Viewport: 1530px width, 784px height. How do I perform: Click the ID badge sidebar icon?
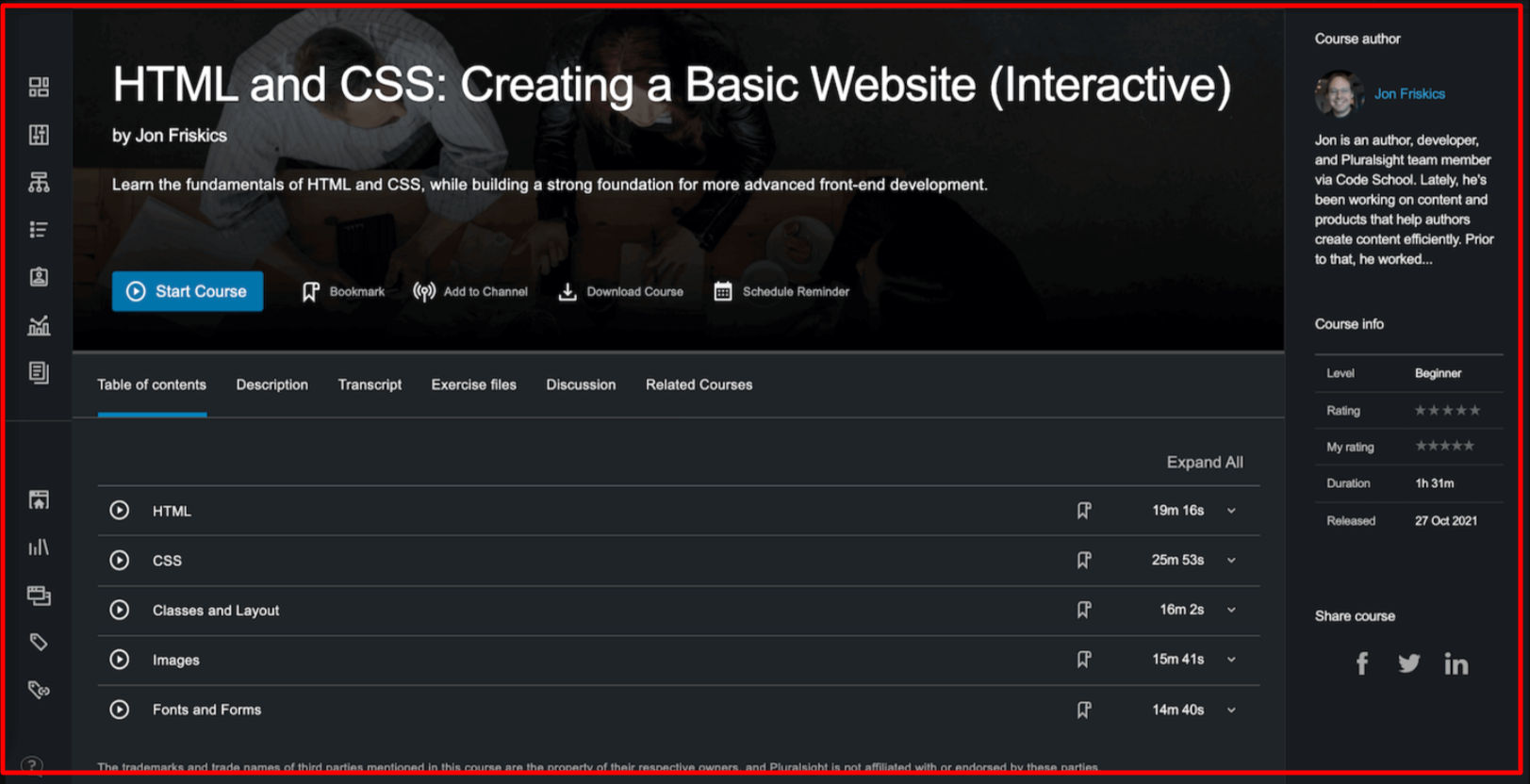tap(39, 277)
